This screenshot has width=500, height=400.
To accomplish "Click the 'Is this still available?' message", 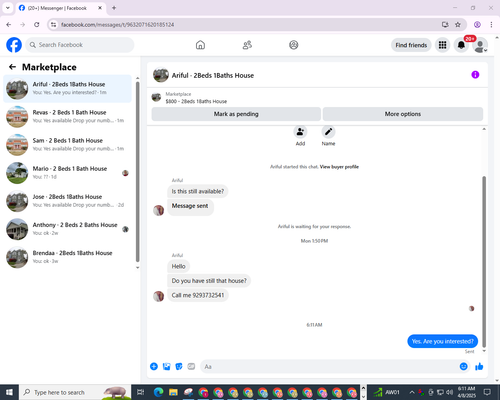I will 198,191.
